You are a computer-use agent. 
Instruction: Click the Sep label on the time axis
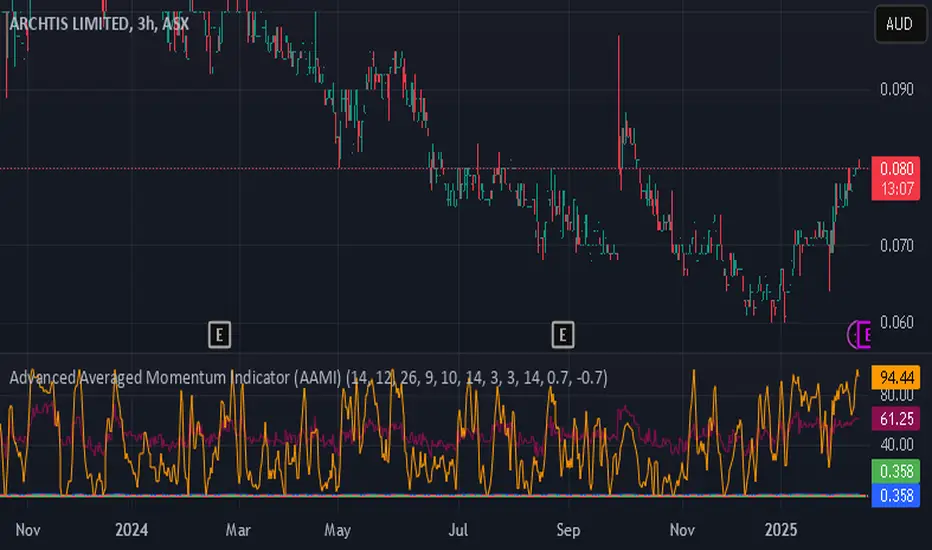568,530
